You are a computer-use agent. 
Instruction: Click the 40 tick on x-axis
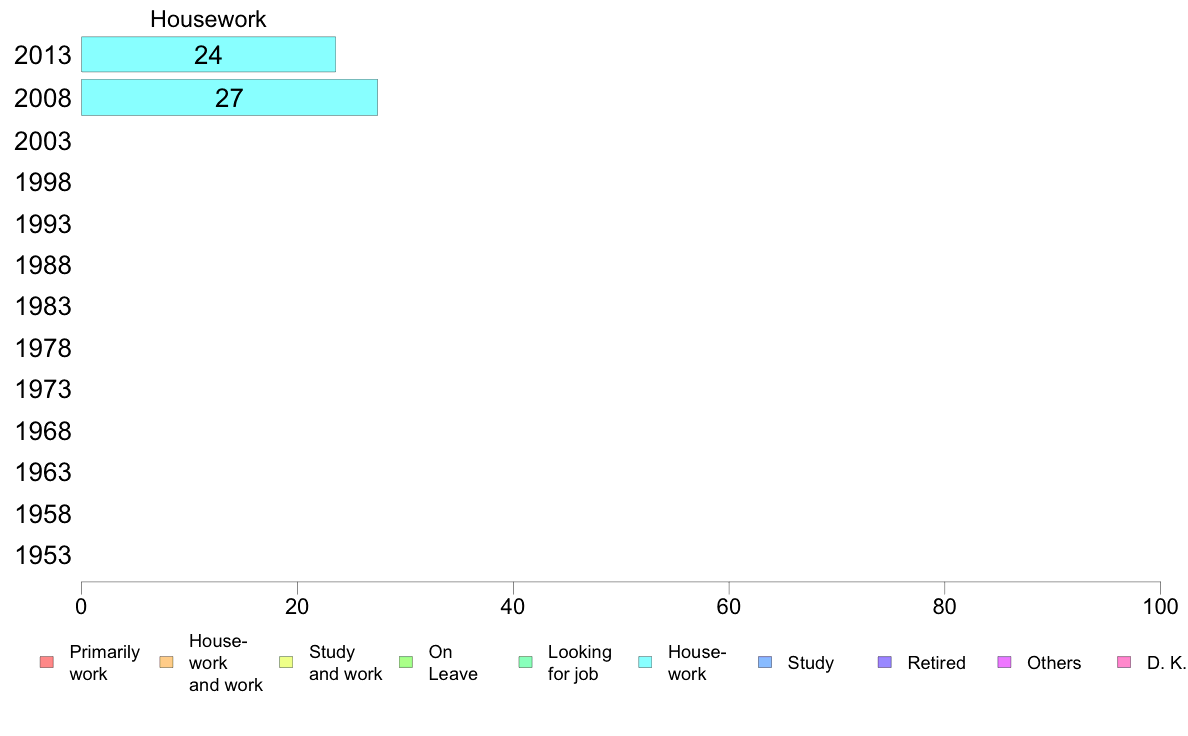513,606
